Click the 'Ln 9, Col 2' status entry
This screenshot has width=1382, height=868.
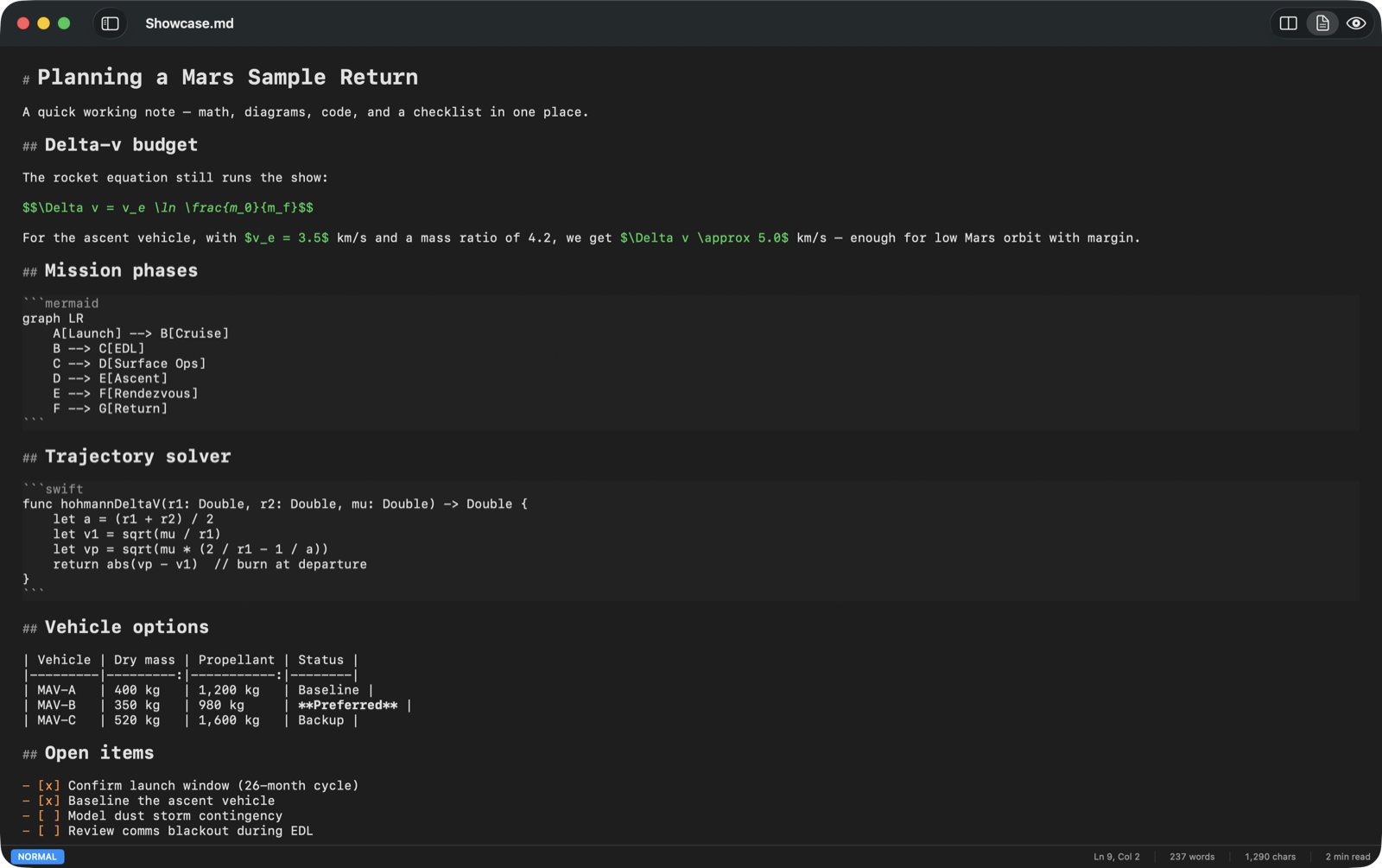pyautogui.click(x=1116, y=857)
